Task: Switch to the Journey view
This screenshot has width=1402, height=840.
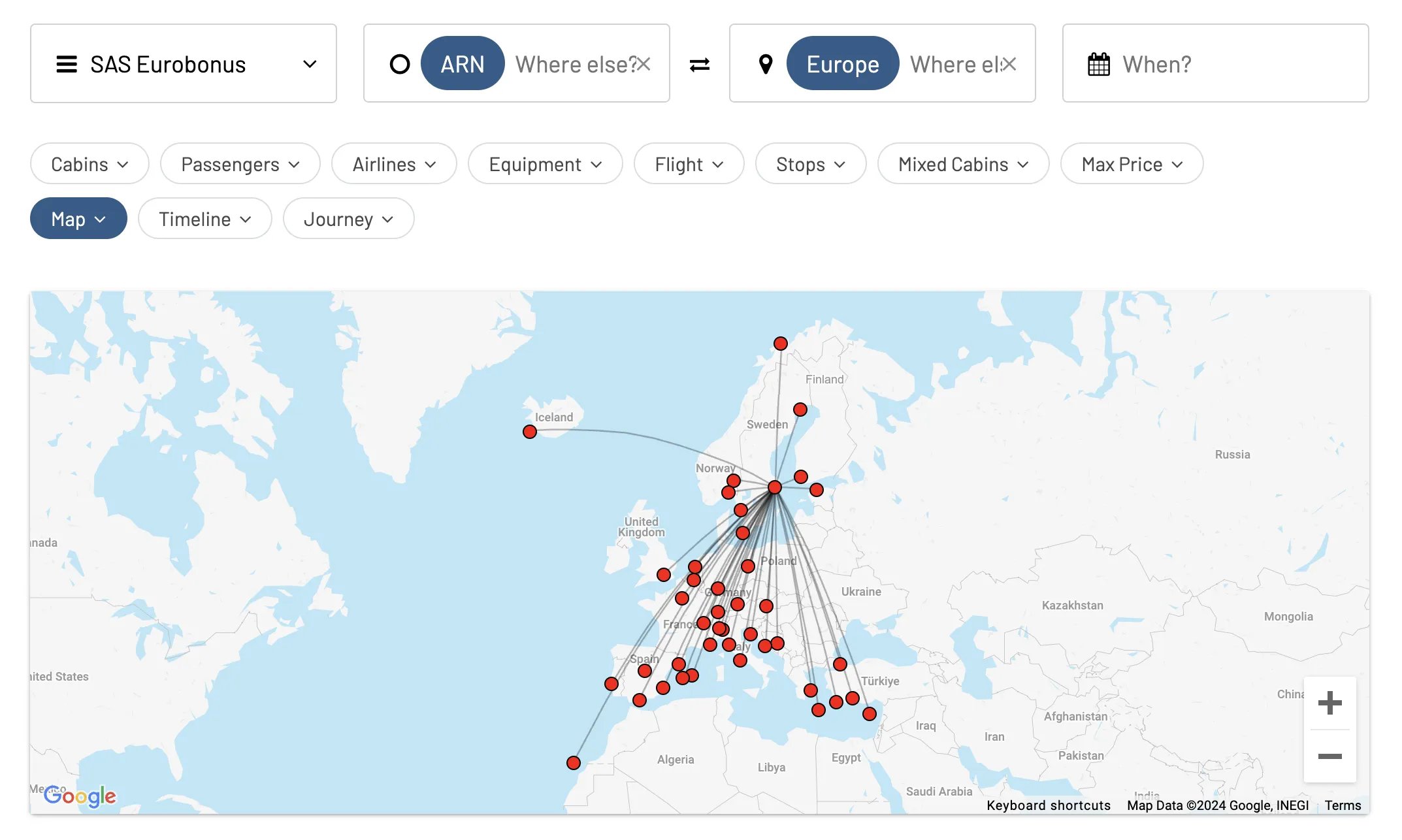Action: tap(349, 219)
